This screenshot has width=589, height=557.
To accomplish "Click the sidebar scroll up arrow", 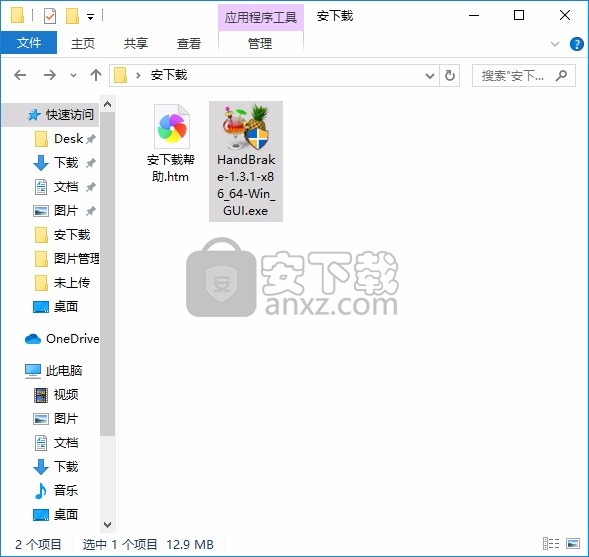I will [x=107, y=104].
